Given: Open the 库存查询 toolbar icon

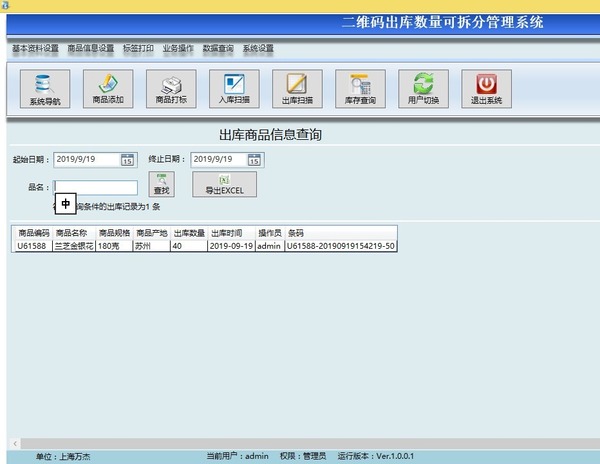Looking at the screenshot, I should [x=360, y=89].
